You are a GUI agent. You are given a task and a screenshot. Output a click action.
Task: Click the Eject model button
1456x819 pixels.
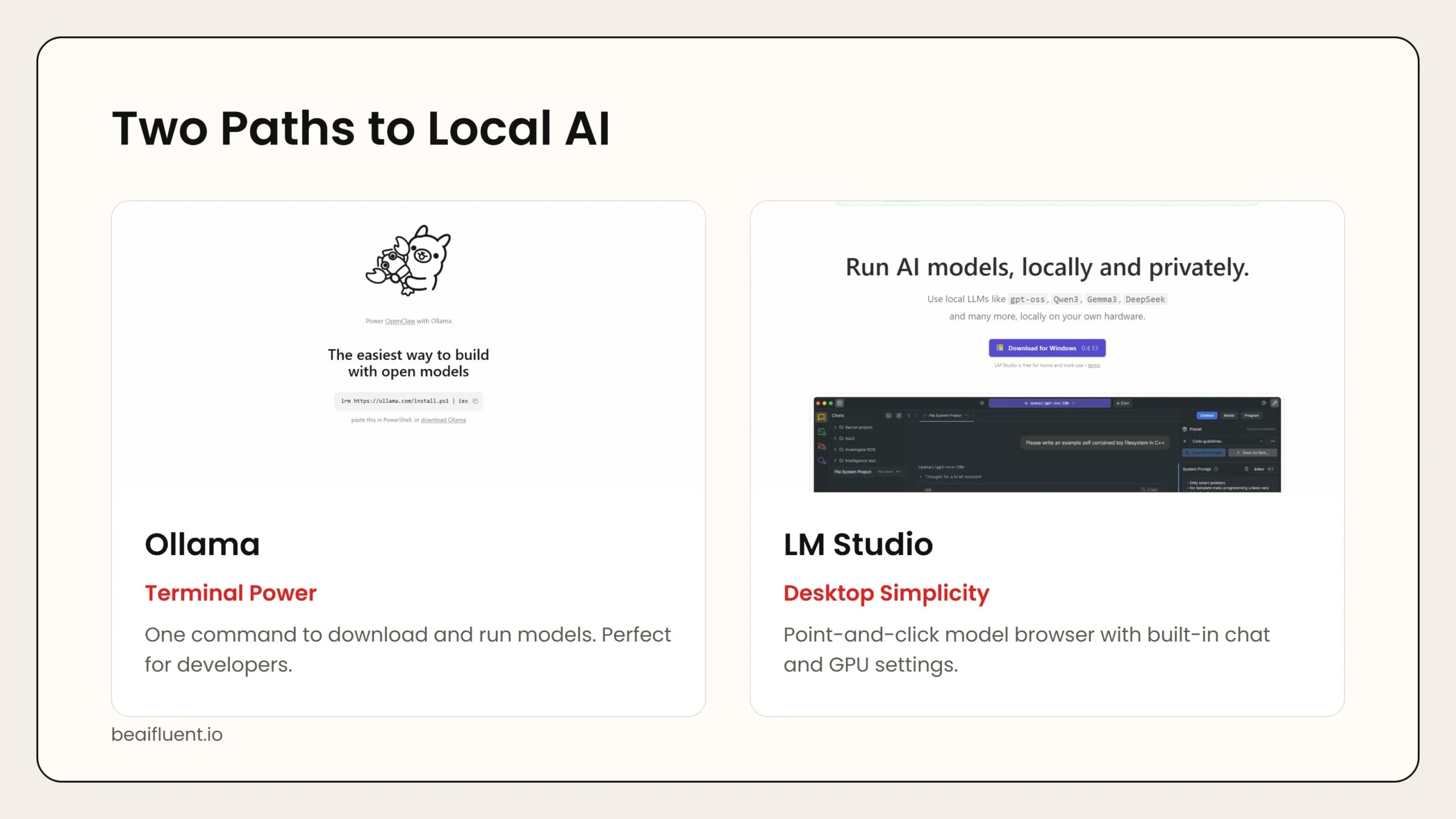tap(1123, 403)
